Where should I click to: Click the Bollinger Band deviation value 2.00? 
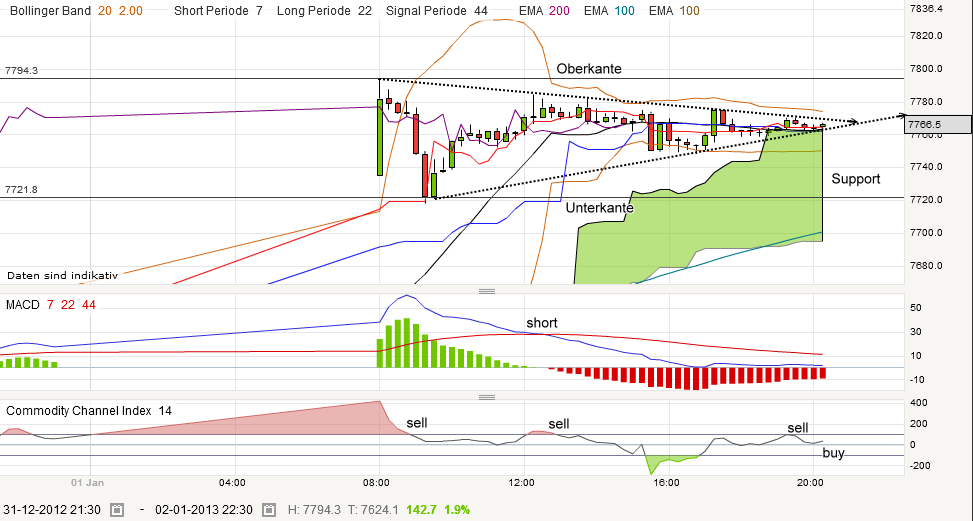pyautogui.click(x=130, y=11)
